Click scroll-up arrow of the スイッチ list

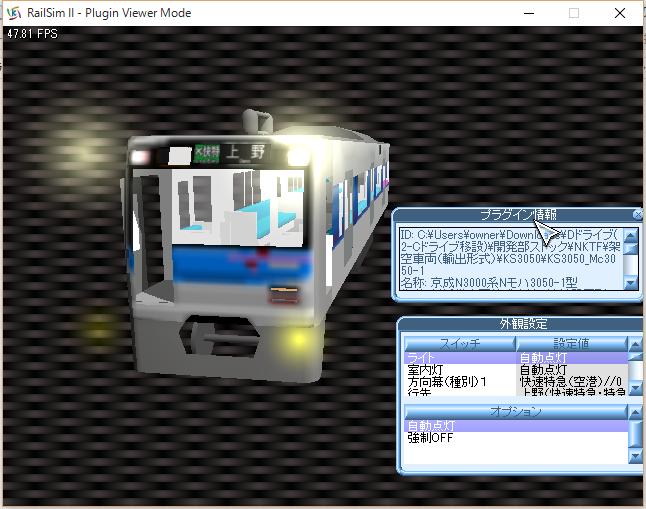click(x=636, y=344)
